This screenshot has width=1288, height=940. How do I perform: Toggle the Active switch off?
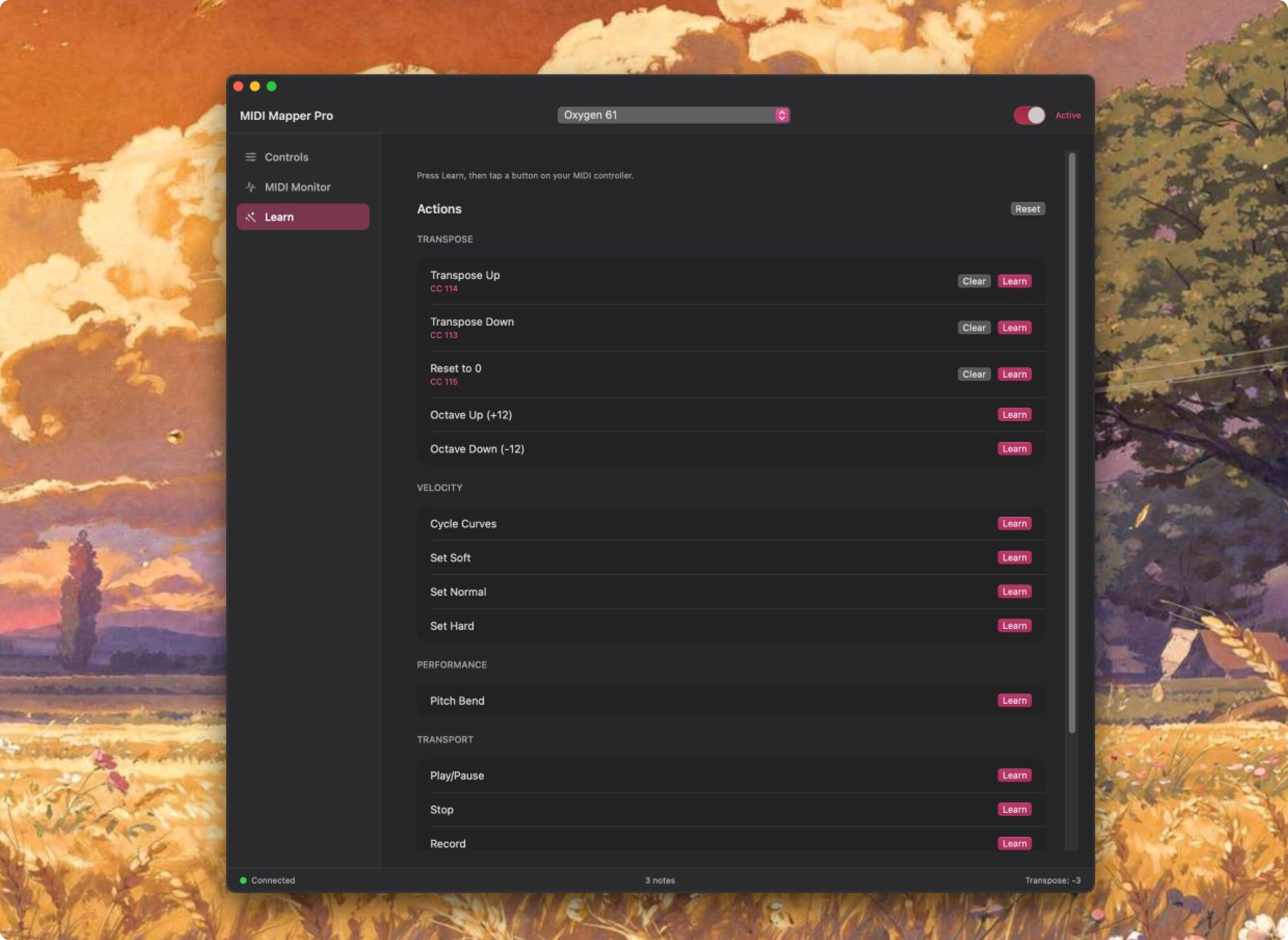1029,115
